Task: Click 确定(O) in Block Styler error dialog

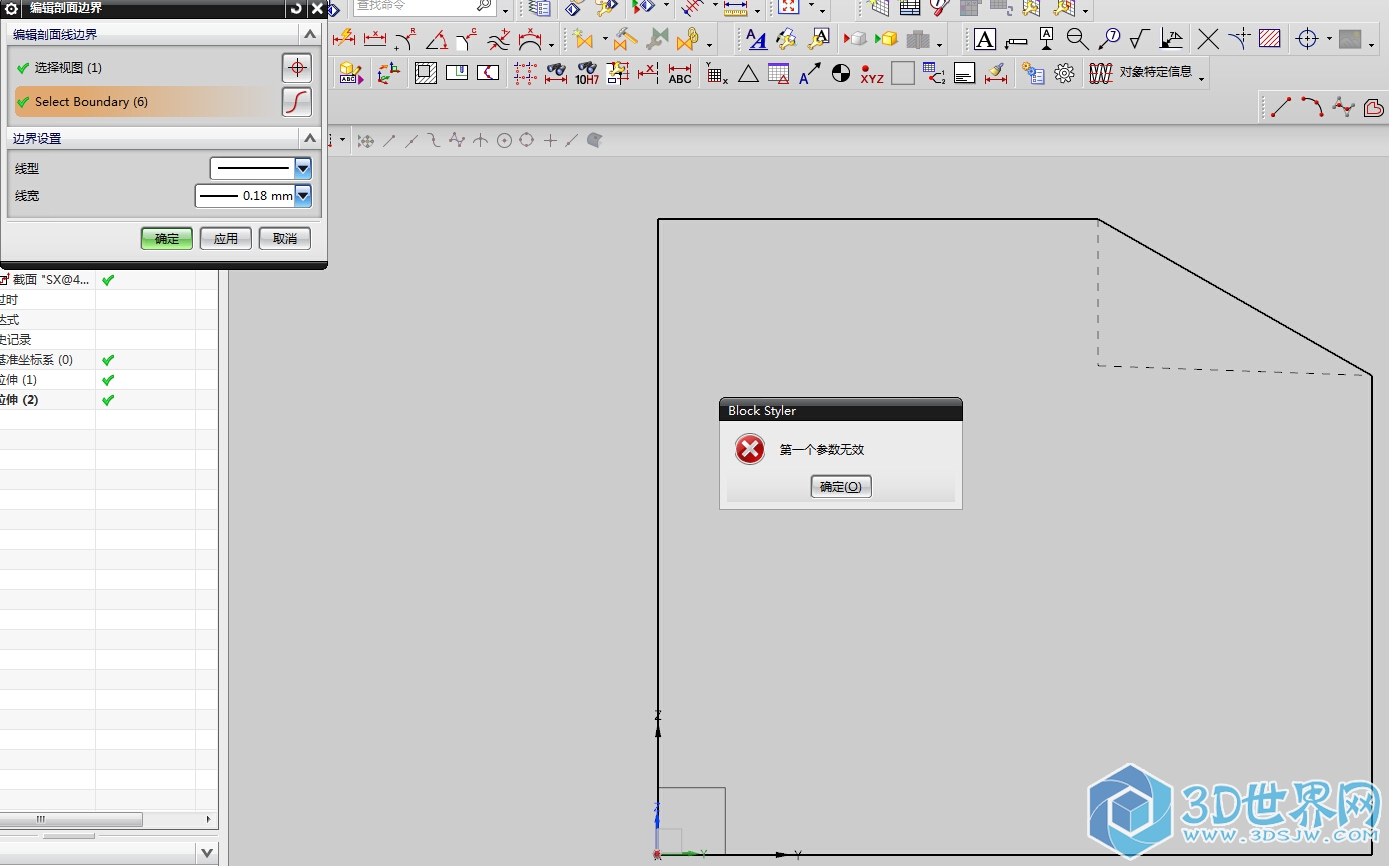Action: pos(841,486)
